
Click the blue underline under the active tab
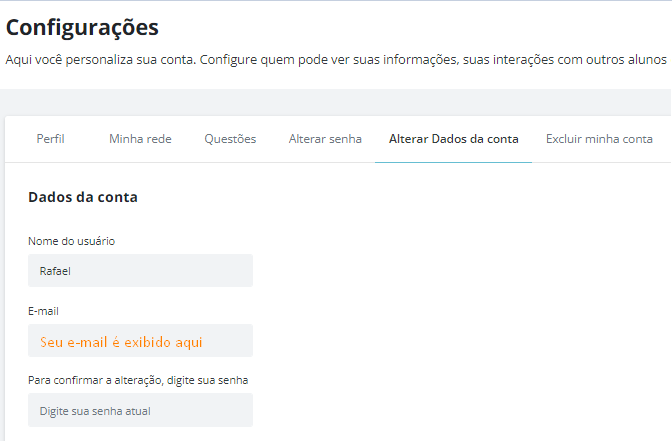click(x=453, y=162)
